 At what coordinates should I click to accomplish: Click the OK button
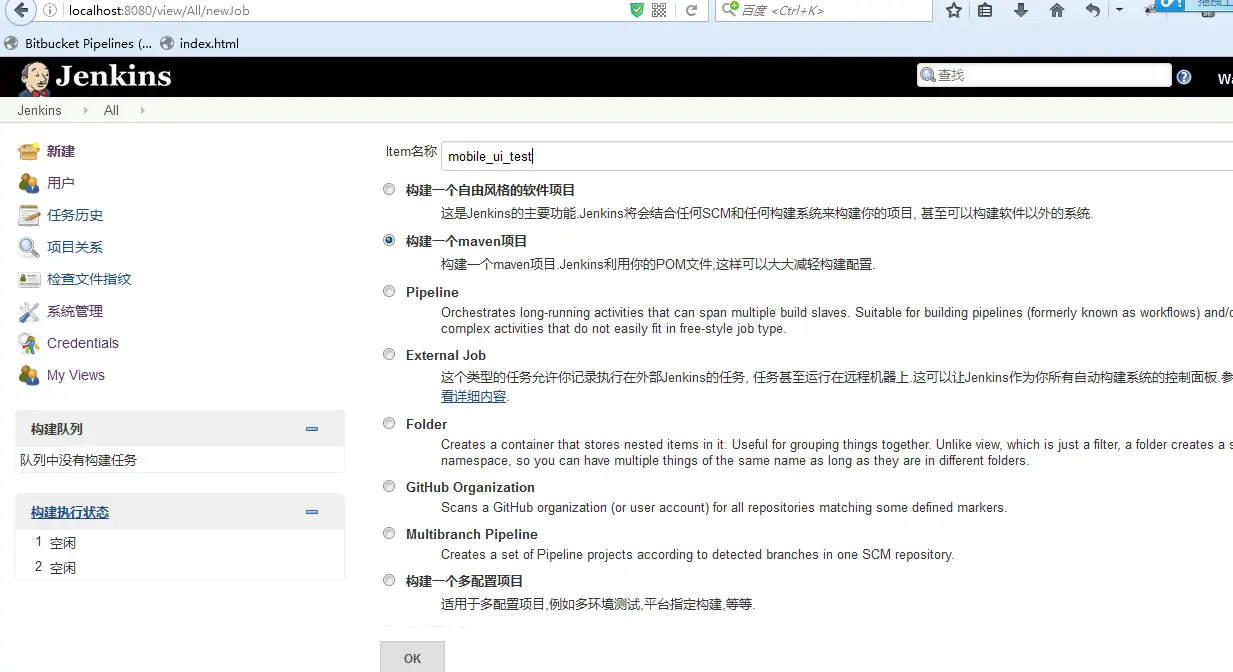click(412, 658)
